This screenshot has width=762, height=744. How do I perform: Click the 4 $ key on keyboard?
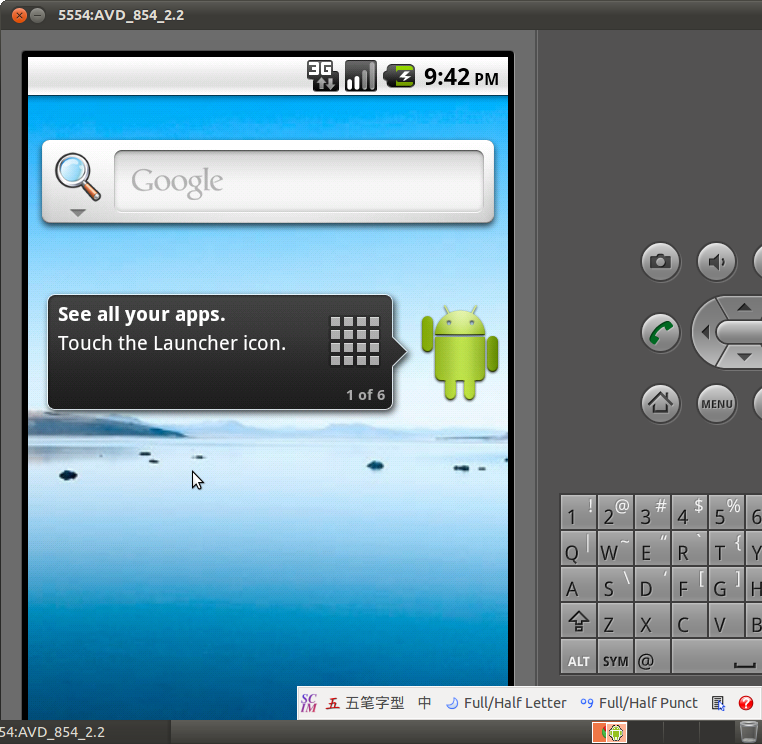[689, 512]
